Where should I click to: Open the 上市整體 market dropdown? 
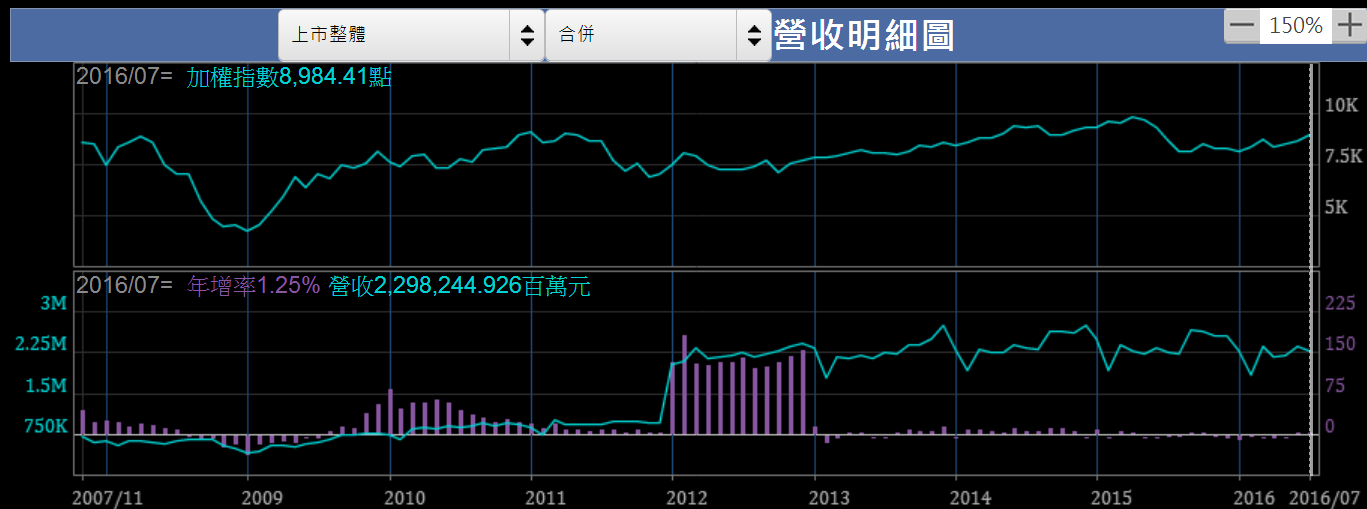pos(410,36)
